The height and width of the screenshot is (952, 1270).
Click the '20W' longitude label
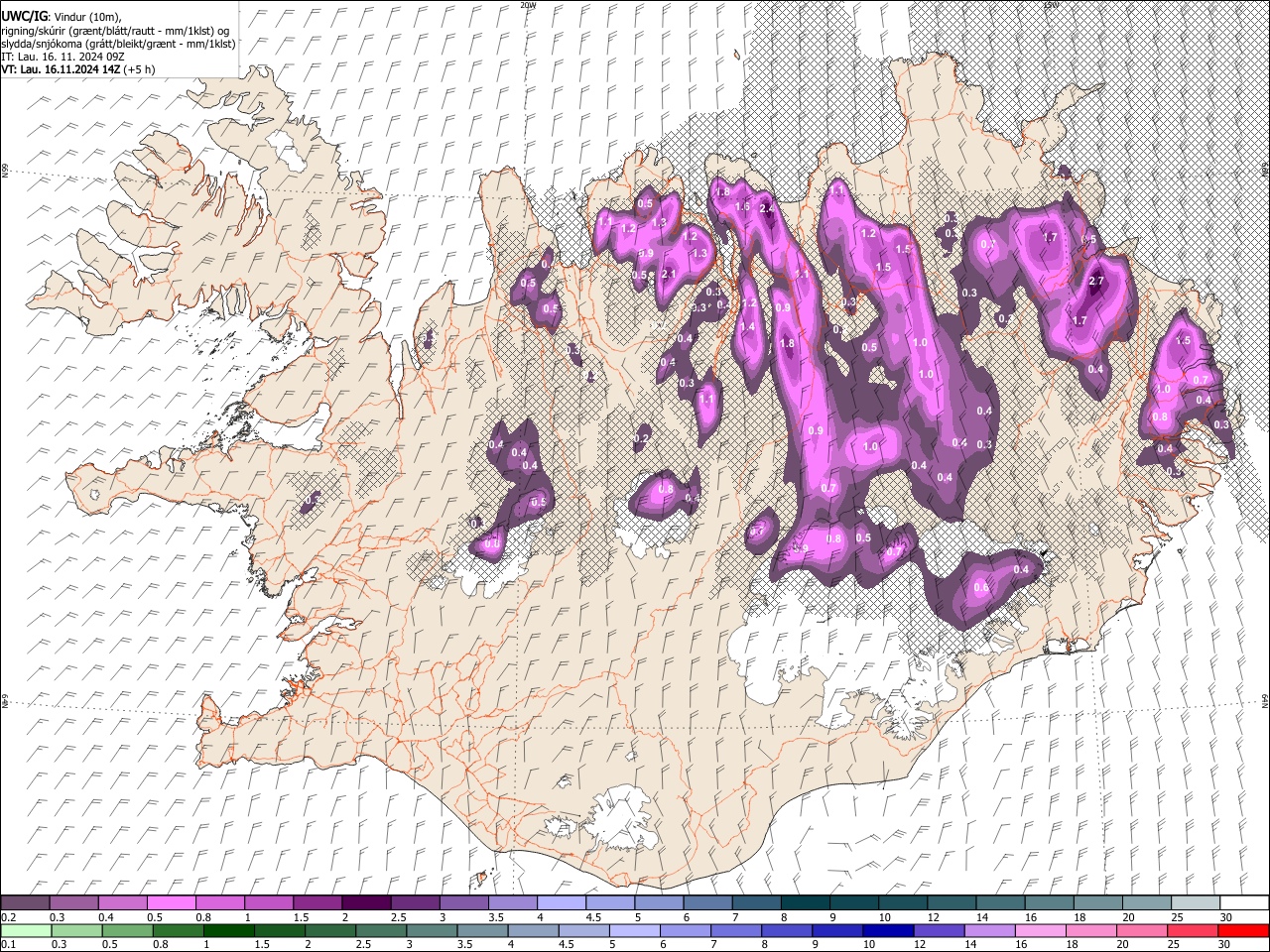click(x=528, y=5)
